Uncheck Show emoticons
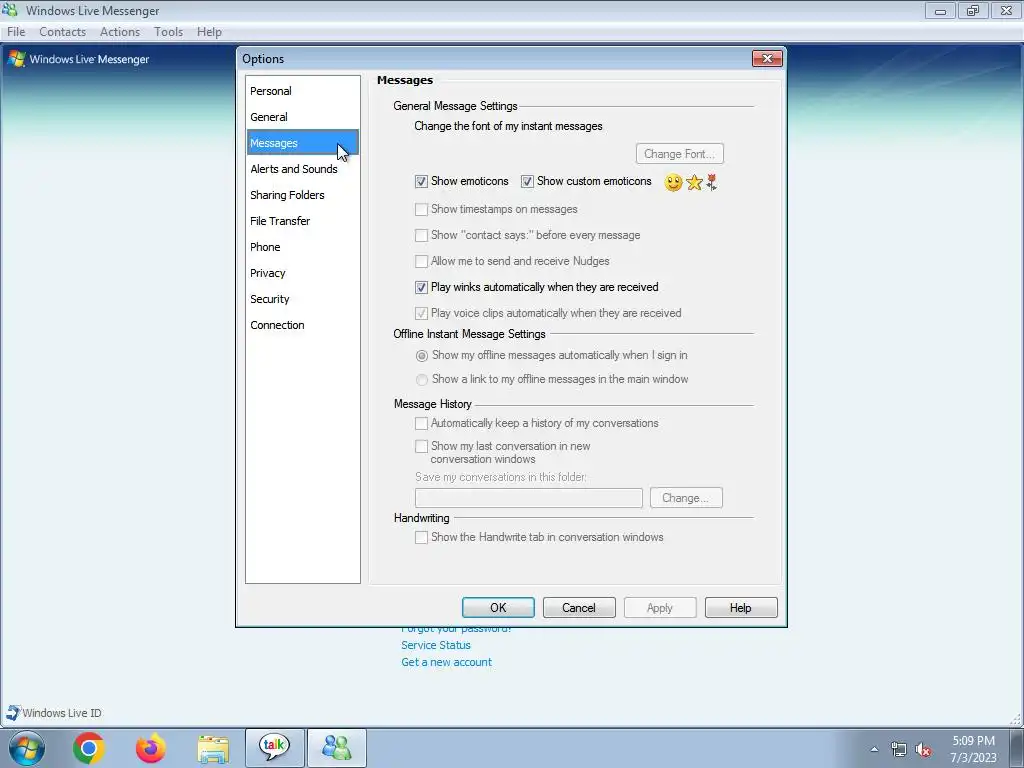 [421, 182]
